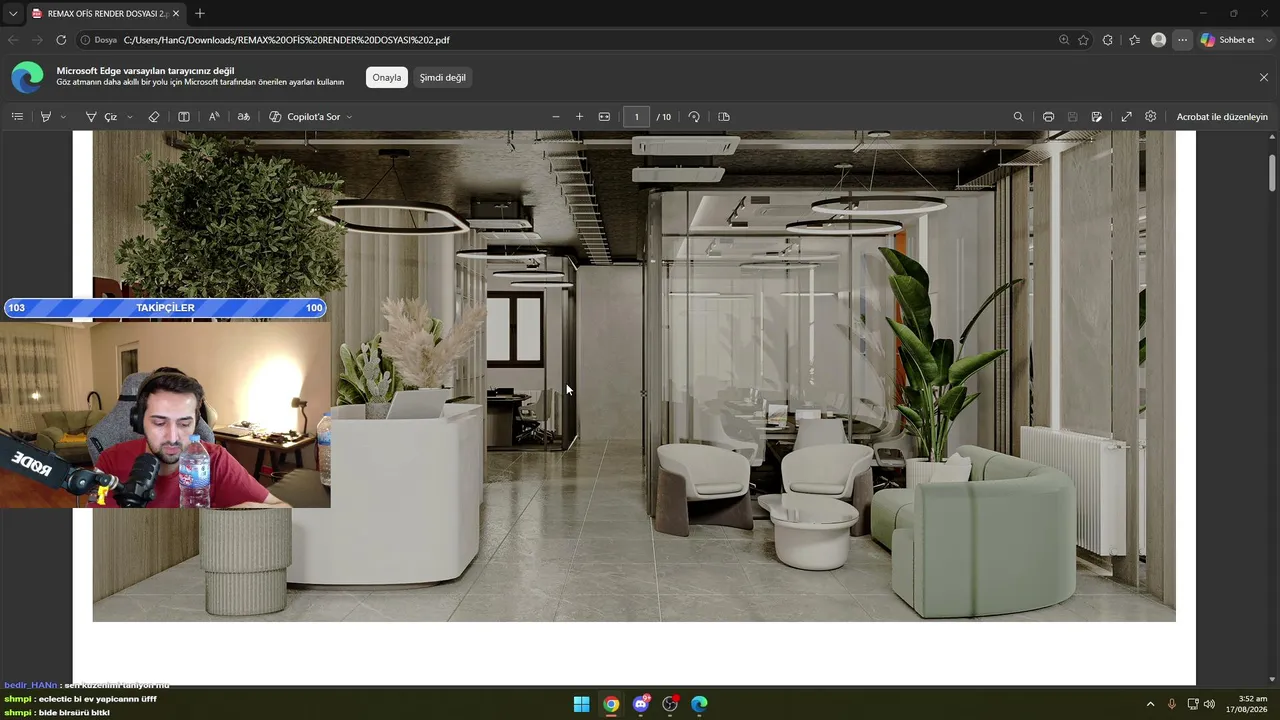Click the save-as icon with pencil
1280x720 pixels.
pyautogui.click(x=1097, y=117)
